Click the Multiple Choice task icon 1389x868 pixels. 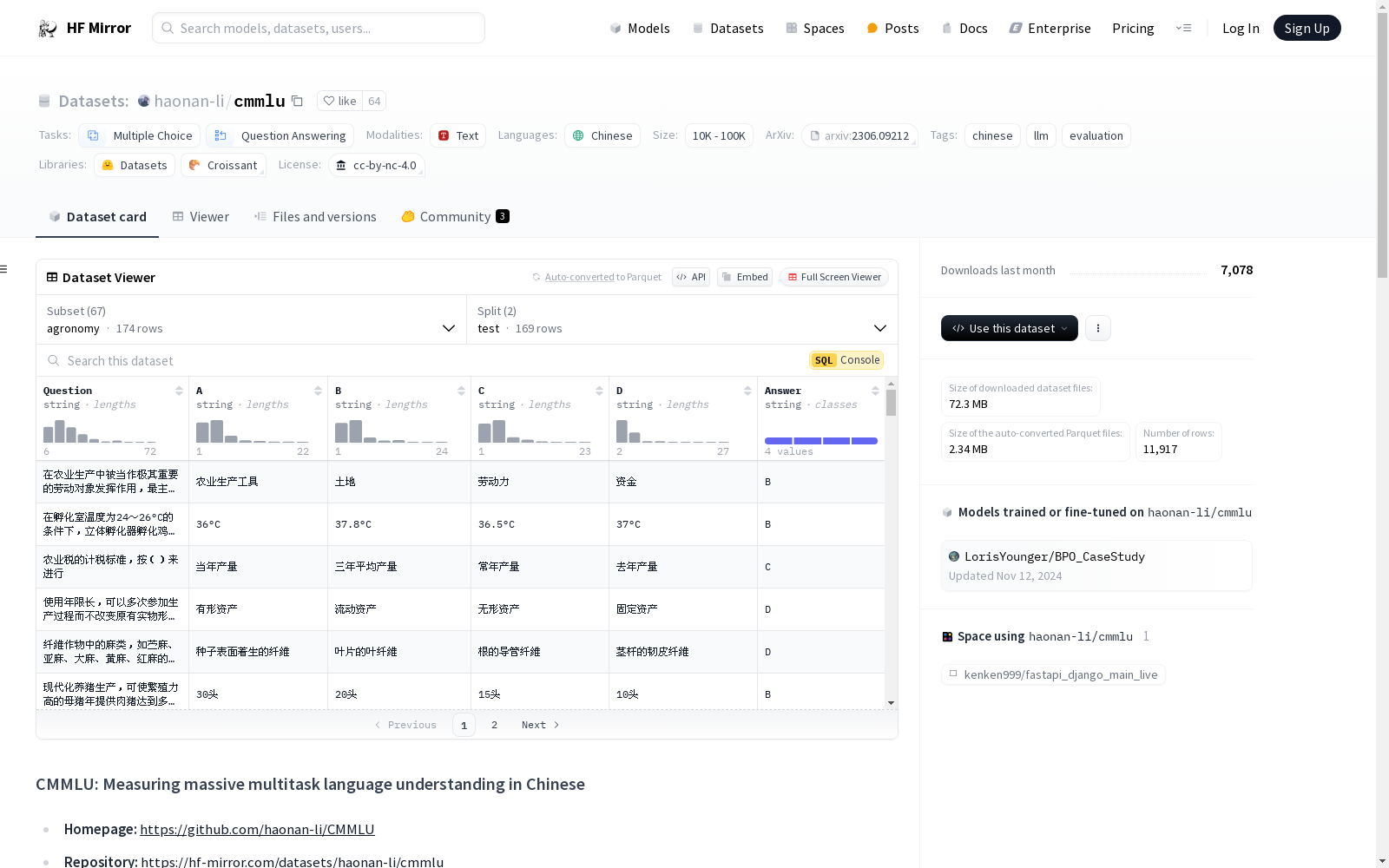pos(93,135)
